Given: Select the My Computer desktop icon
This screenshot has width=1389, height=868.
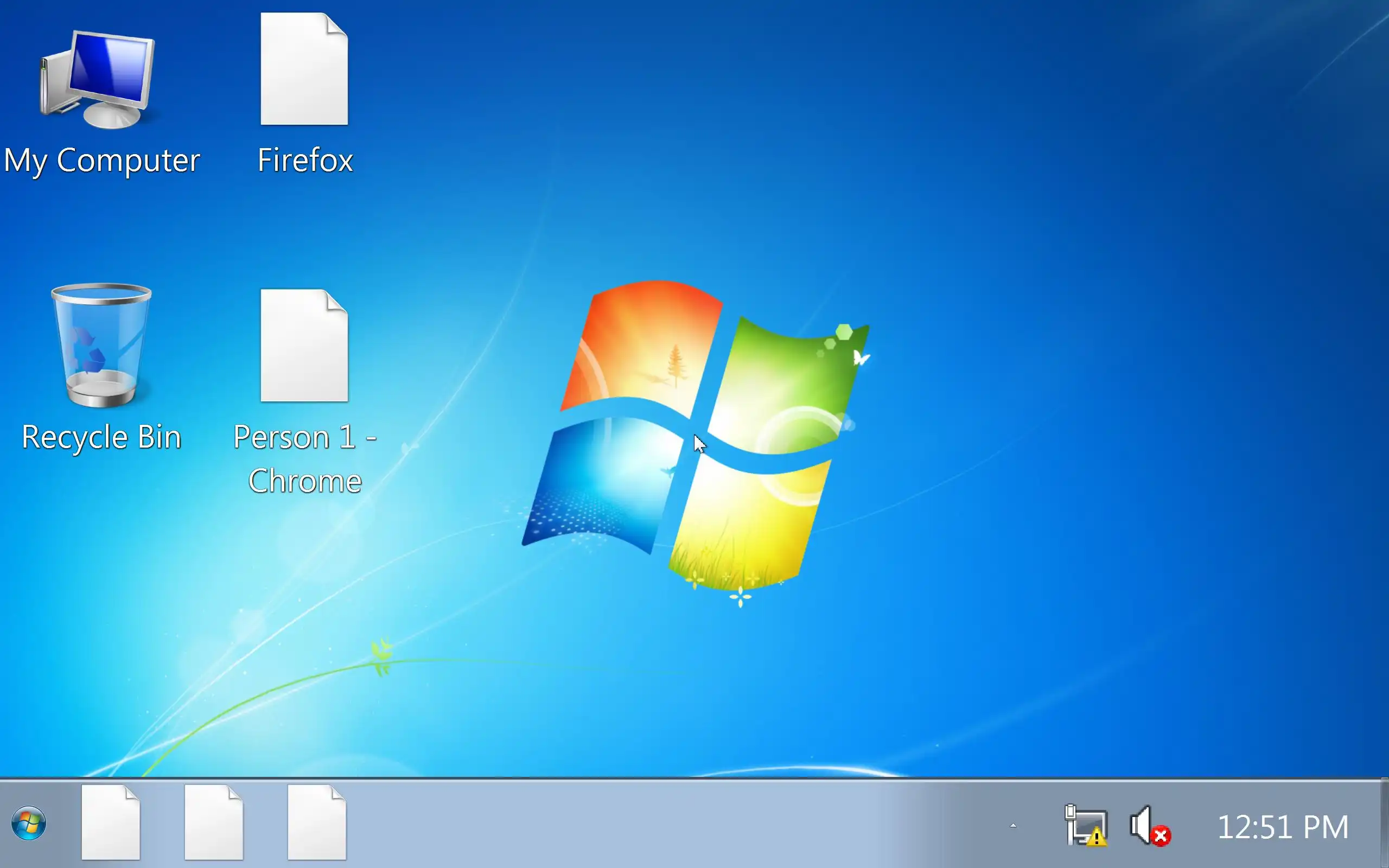Looking at the screenshot, I should pos(99,80).
